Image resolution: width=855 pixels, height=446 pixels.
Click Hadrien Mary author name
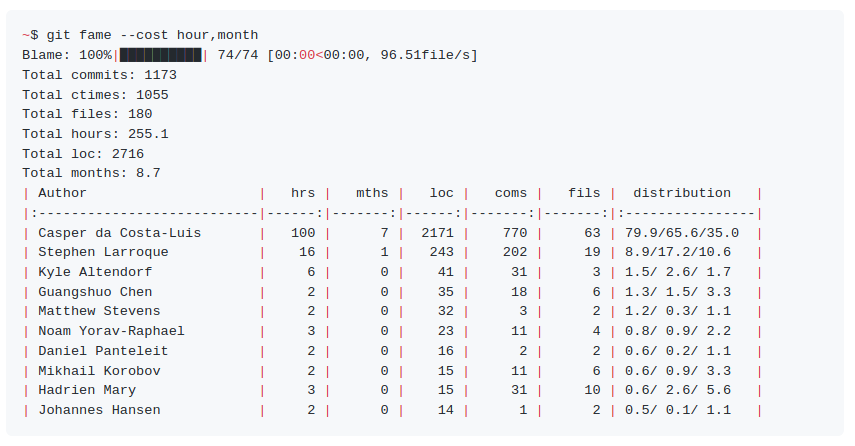[x=87, y=390]
